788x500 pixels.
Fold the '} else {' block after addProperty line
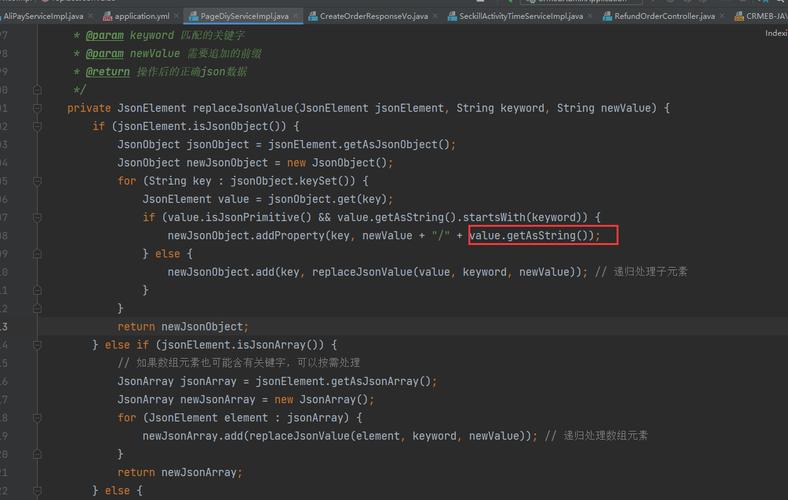click(x=37, y=254)
